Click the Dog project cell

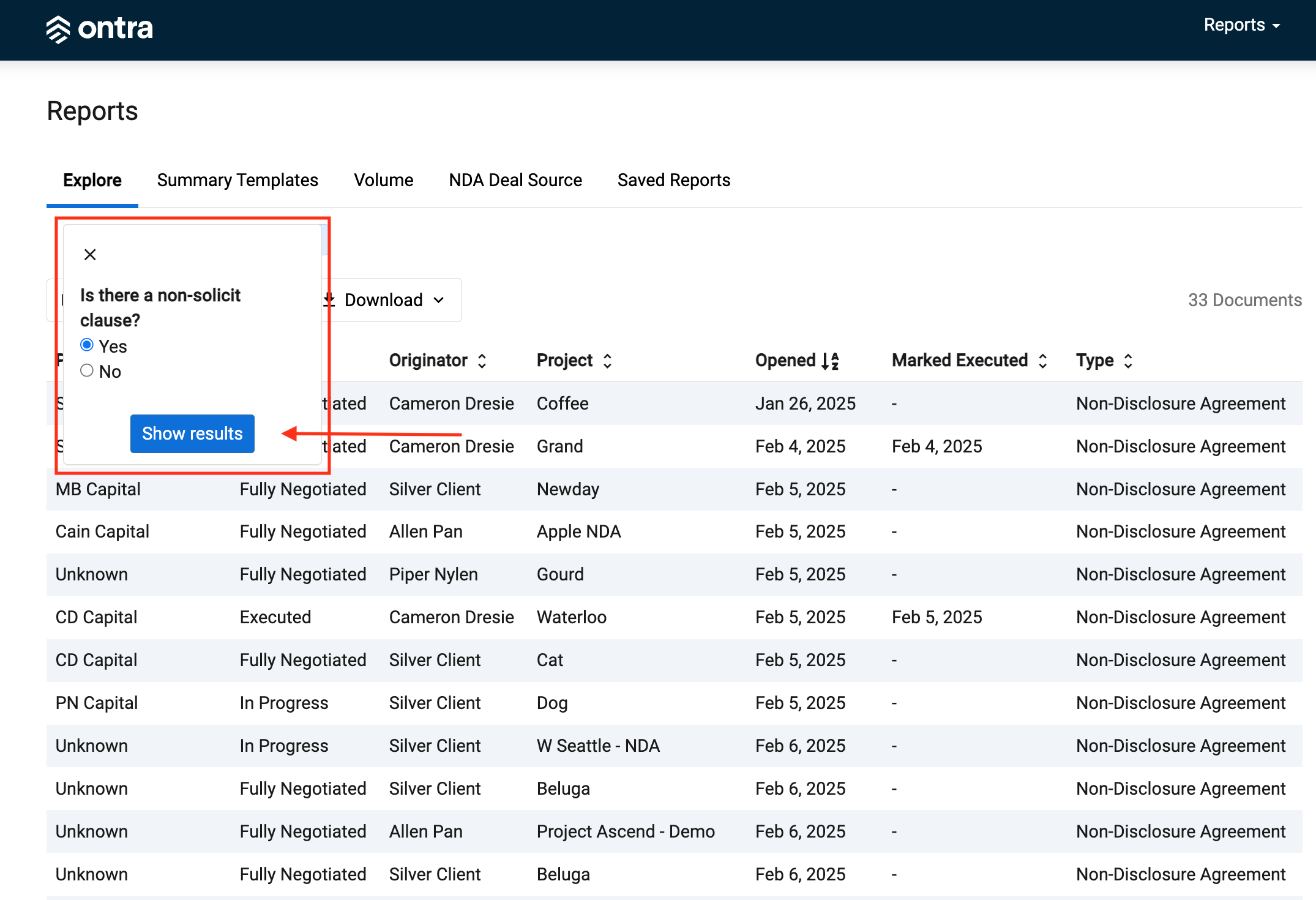pyautogui.click(x=552, y=703)
